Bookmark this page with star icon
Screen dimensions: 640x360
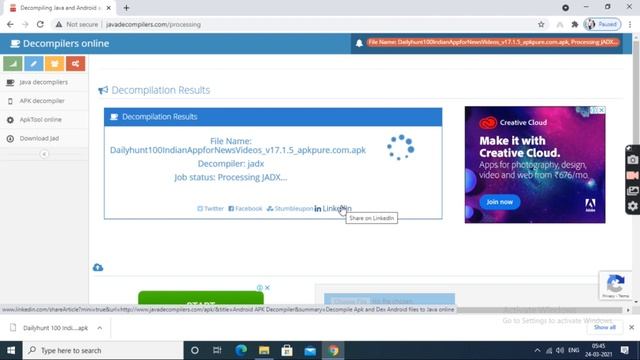pos(541,24)
